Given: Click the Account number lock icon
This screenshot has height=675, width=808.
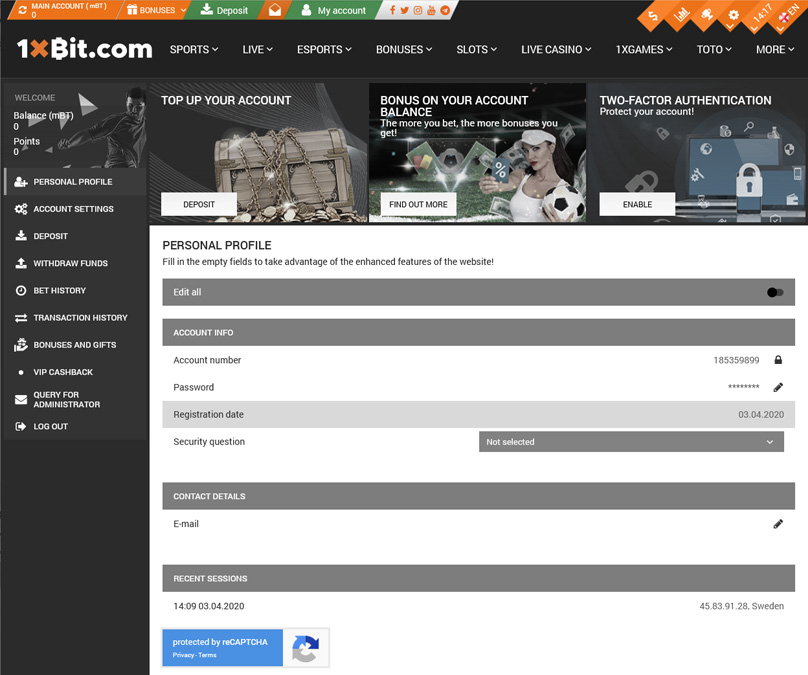Looking at the screenshot, I should coord(778,360).
